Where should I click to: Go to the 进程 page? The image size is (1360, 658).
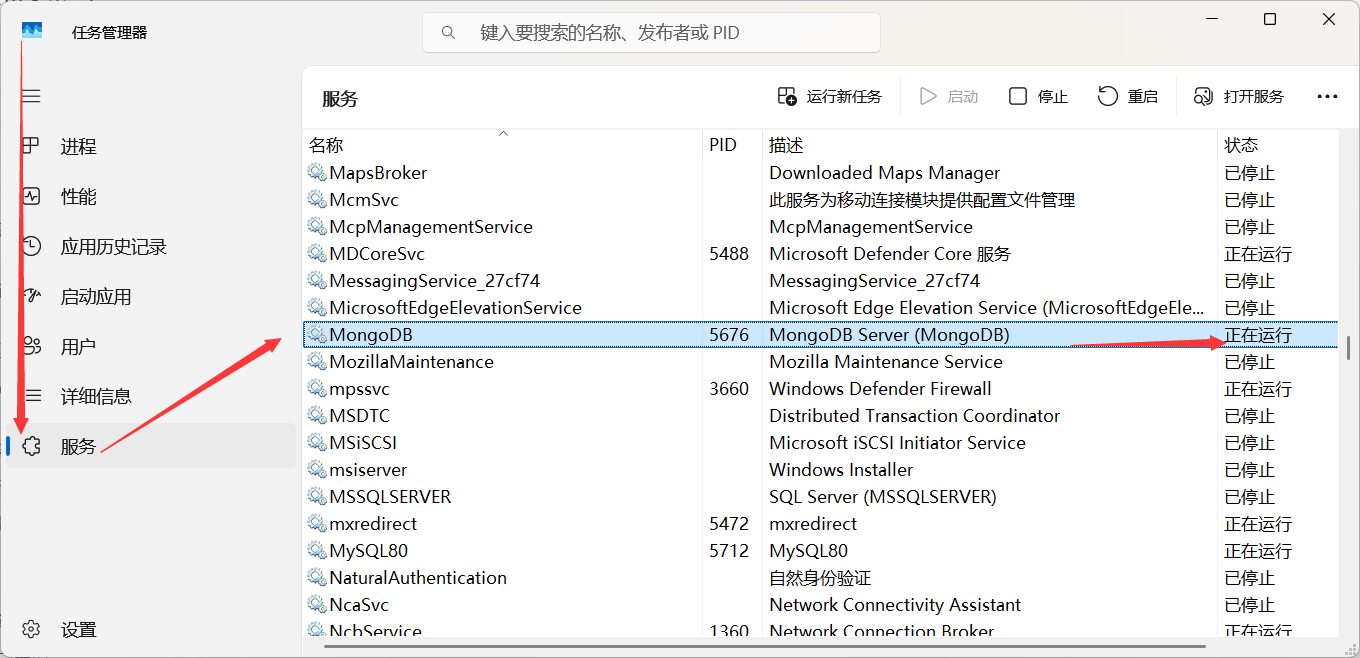(x=150, y=147)
